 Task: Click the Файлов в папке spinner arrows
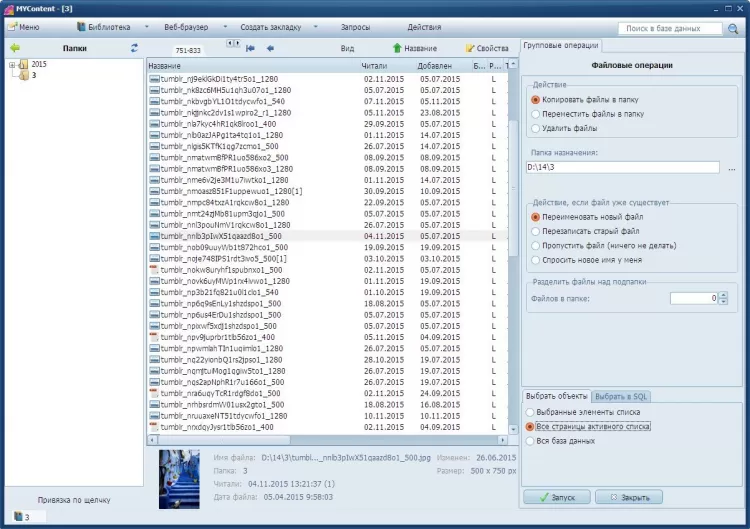(723, 298)
